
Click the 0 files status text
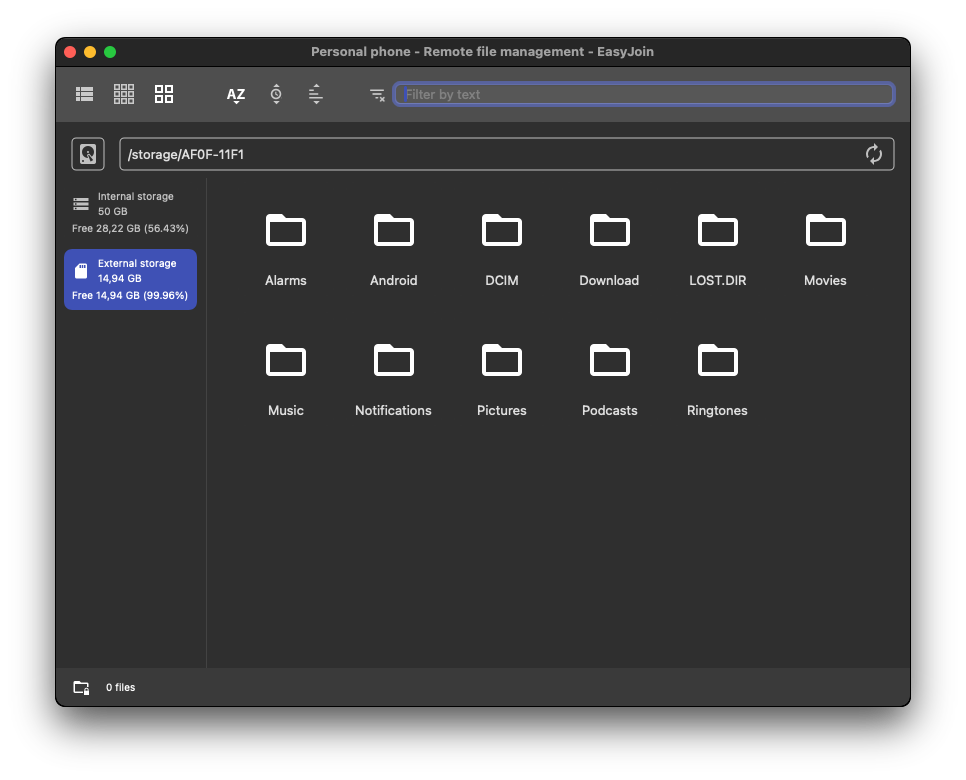pyautogui.click(x=120, y=688)
